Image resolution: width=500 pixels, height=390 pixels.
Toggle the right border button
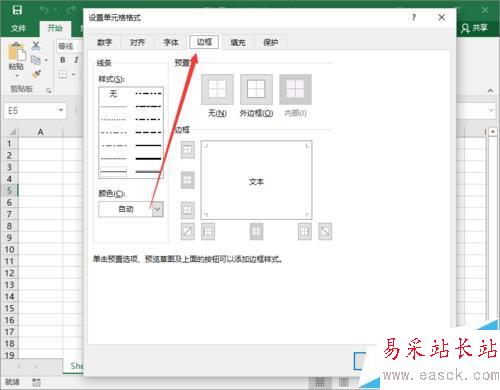(x=305, y=231)
